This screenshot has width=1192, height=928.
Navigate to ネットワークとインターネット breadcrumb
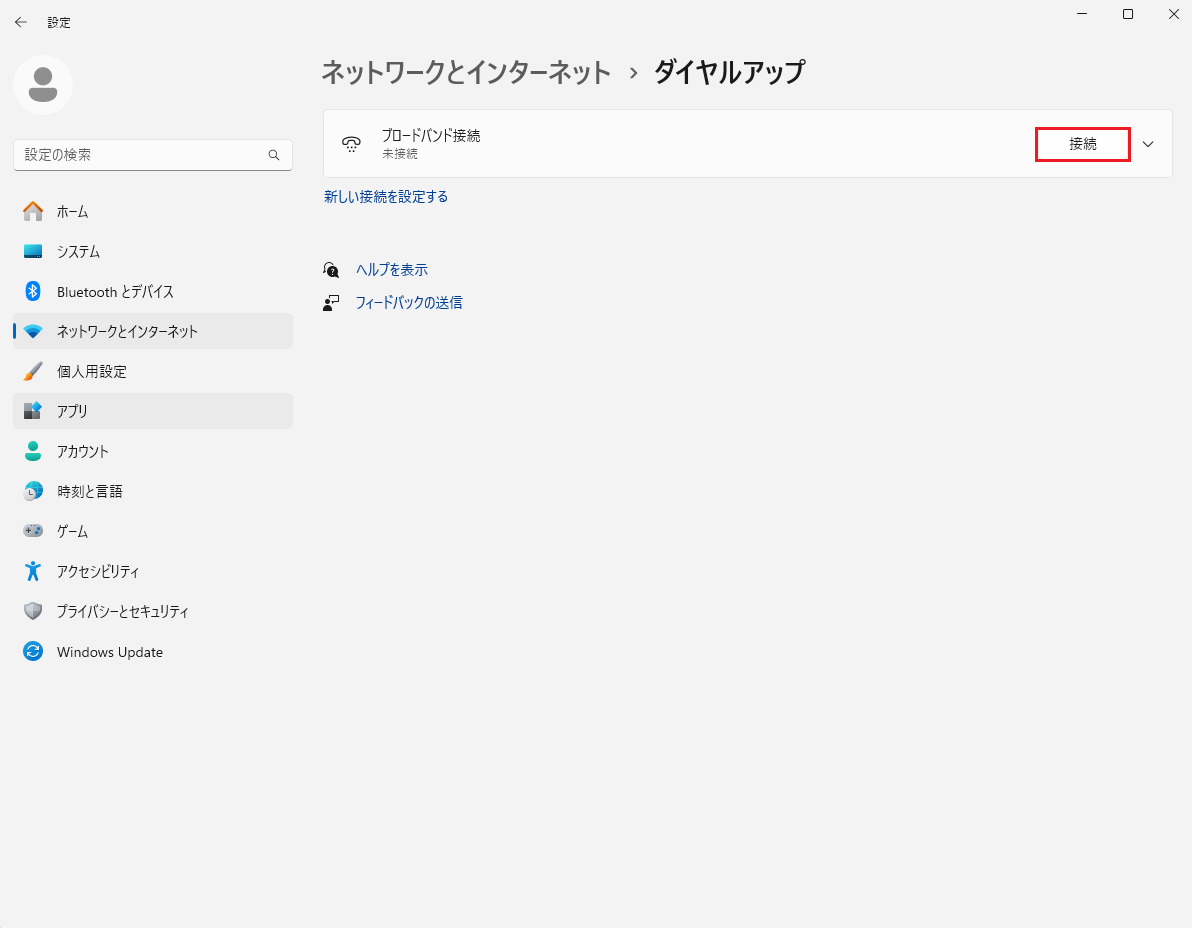pos(465,72)
